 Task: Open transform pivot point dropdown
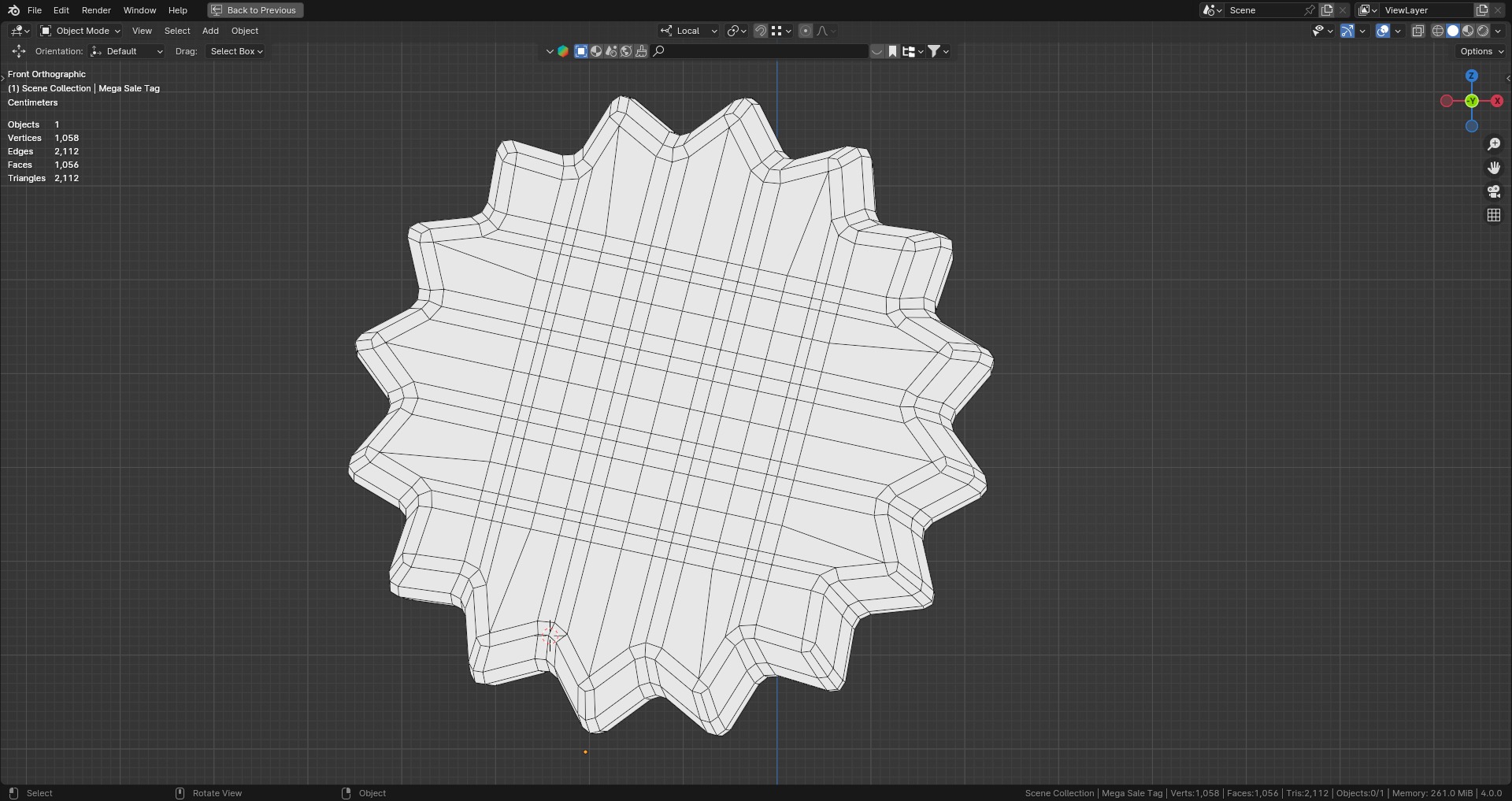tap(736, 31)
